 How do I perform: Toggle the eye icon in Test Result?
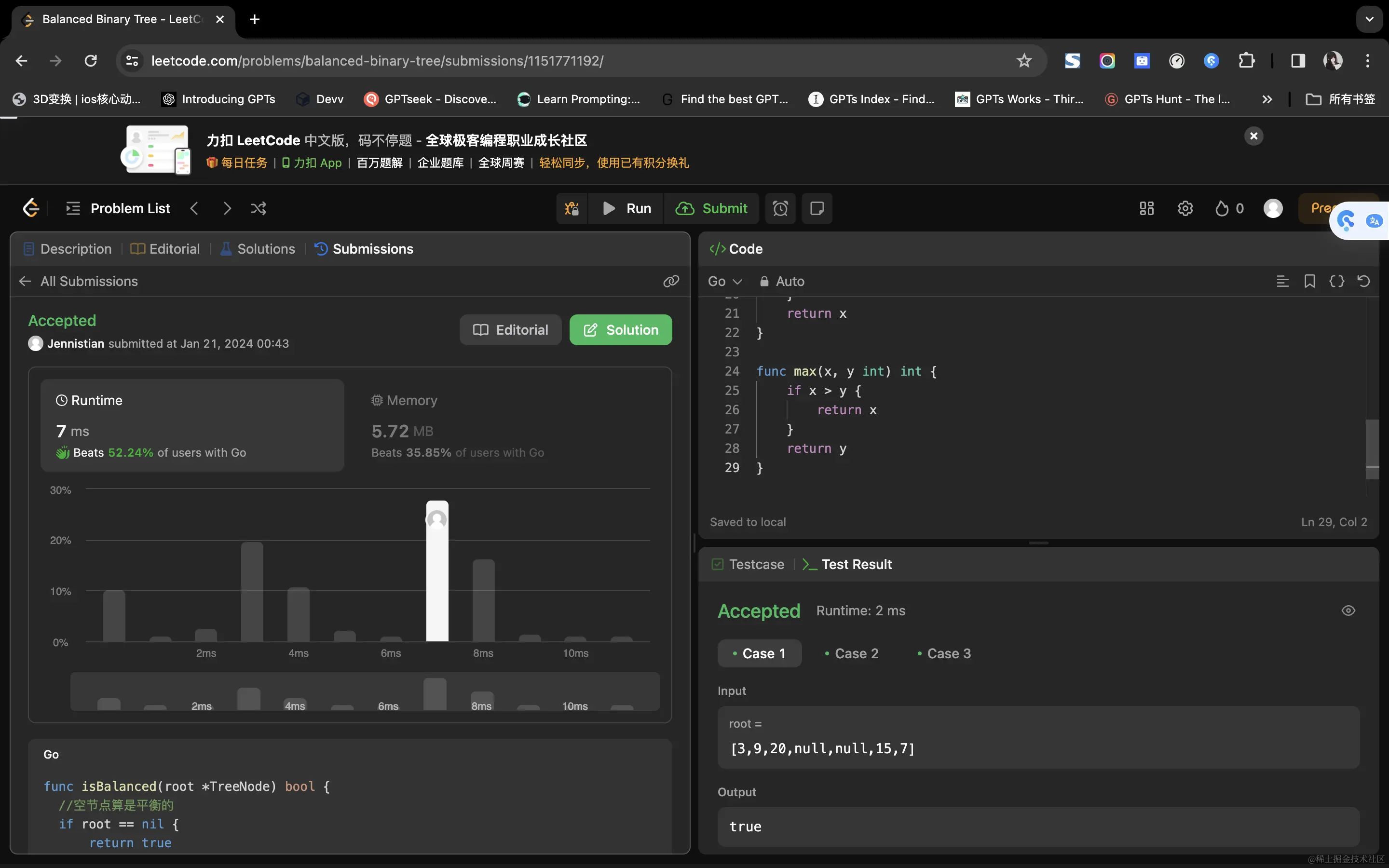click(1348, 610)
